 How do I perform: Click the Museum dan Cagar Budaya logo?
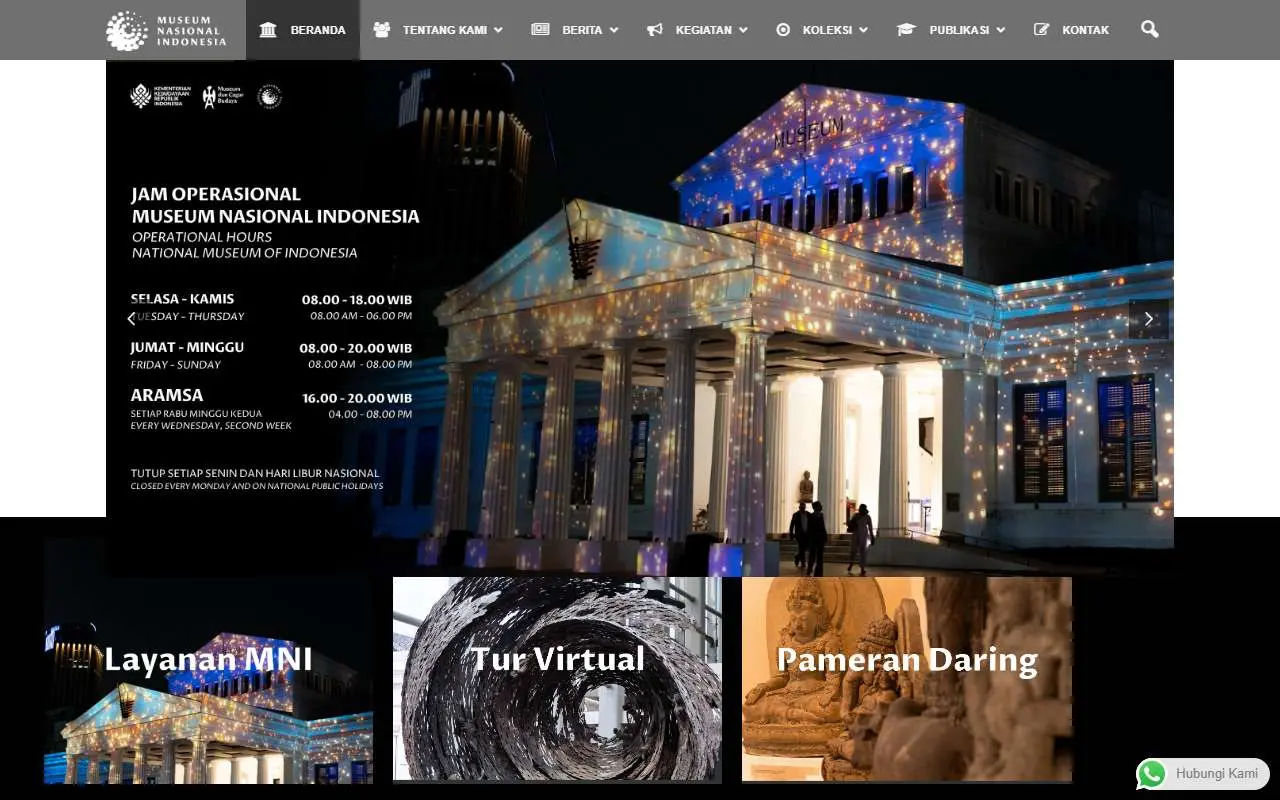[x=222, y=96]
